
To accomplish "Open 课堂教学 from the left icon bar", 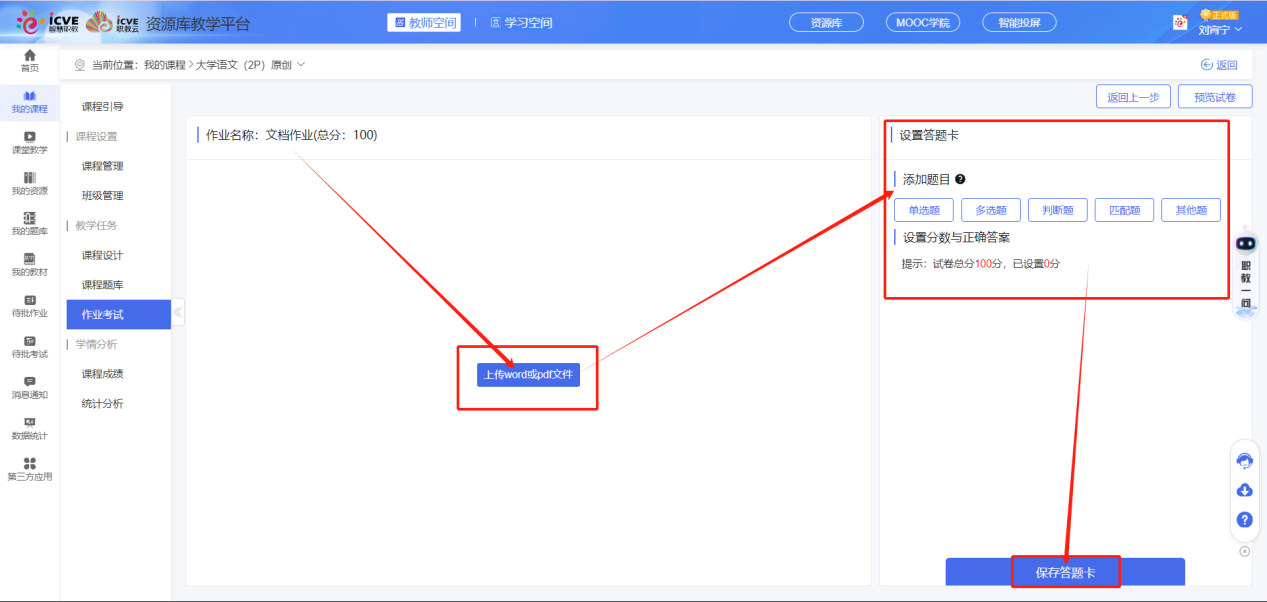I will pos(30,141).
